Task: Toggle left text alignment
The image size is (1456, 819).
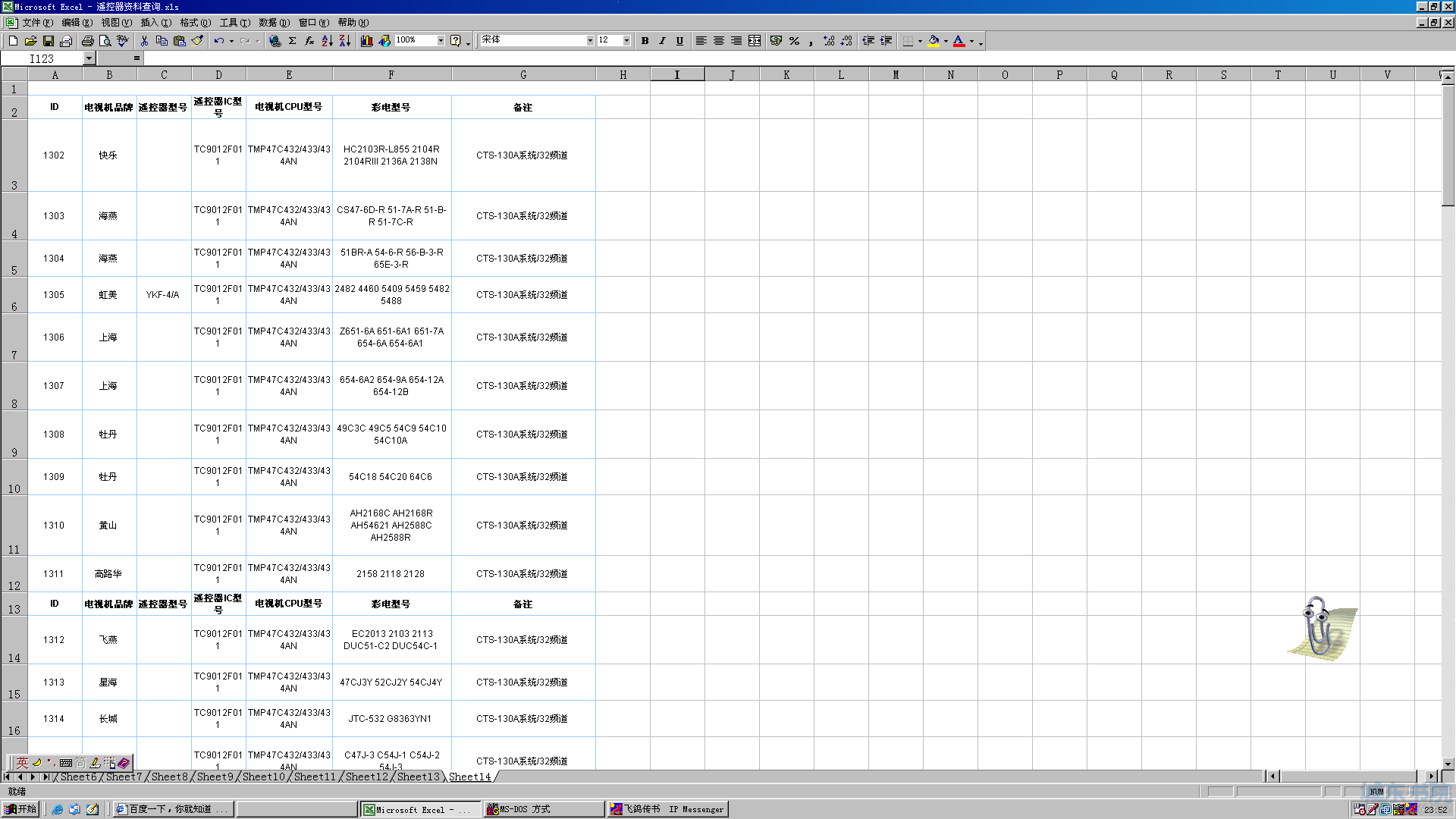Action: [x=701, y=41]
